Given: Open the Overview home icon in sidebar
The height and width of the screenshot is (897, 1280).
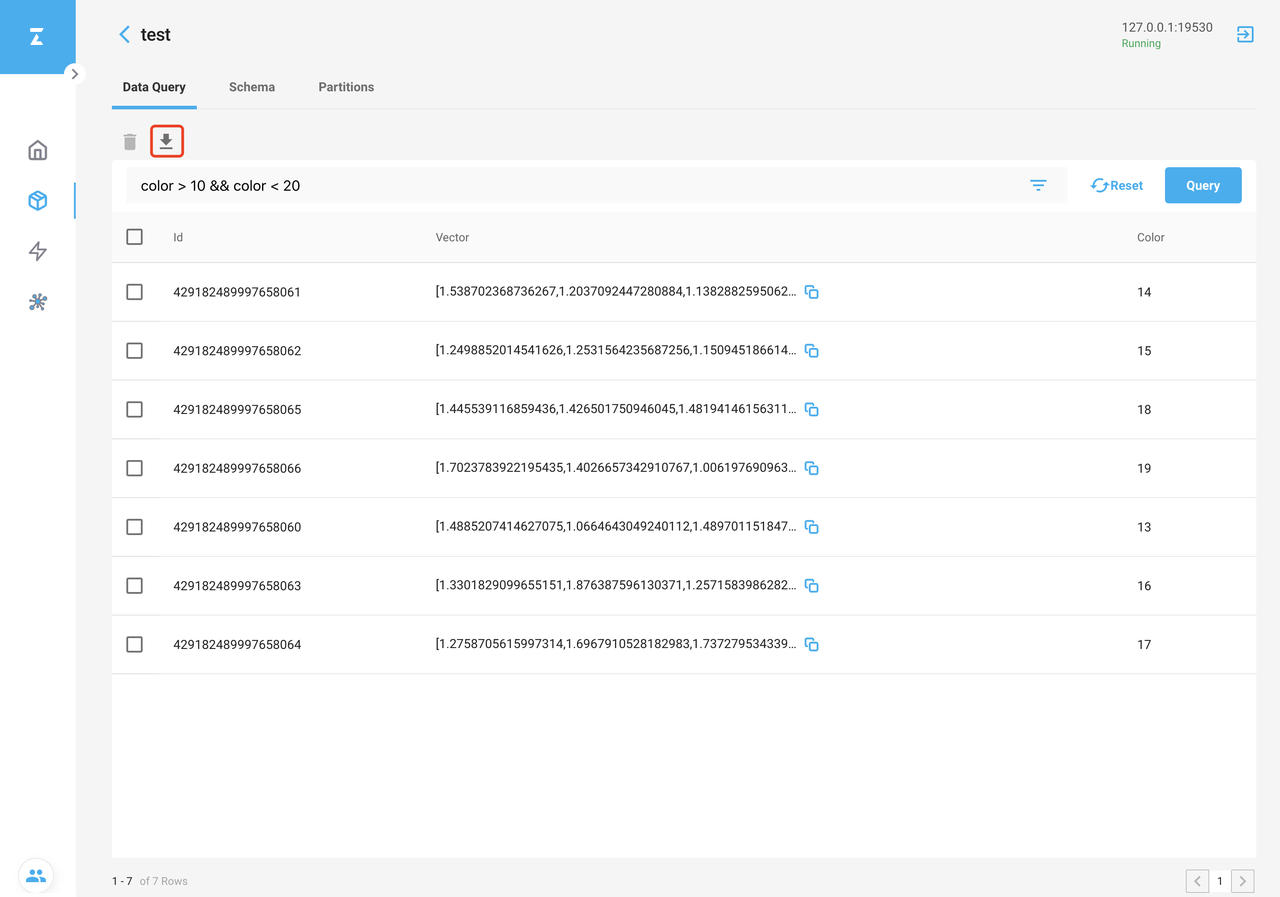Looking at the screenshot, I should [38, 151].
